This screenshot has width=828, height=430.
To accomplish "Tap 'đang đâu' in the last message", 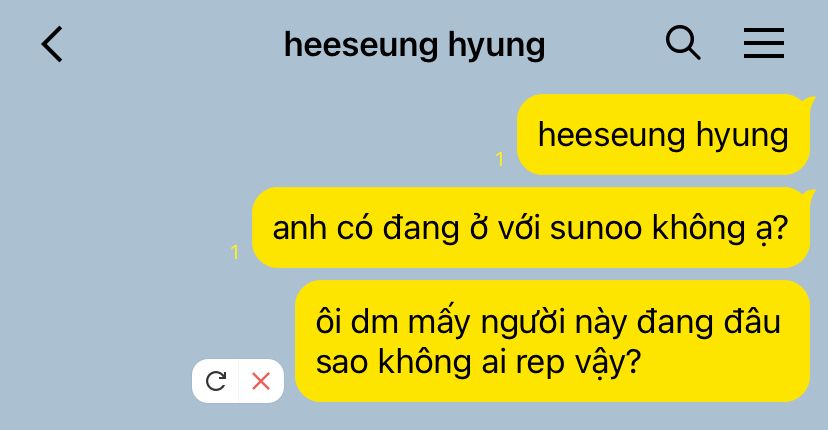I will [708, 322].
